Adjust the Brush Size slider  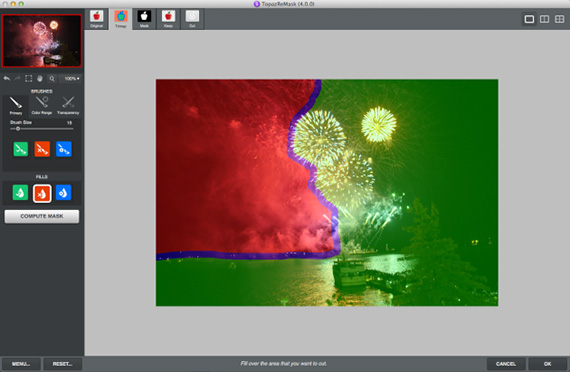tap(41, 129)
